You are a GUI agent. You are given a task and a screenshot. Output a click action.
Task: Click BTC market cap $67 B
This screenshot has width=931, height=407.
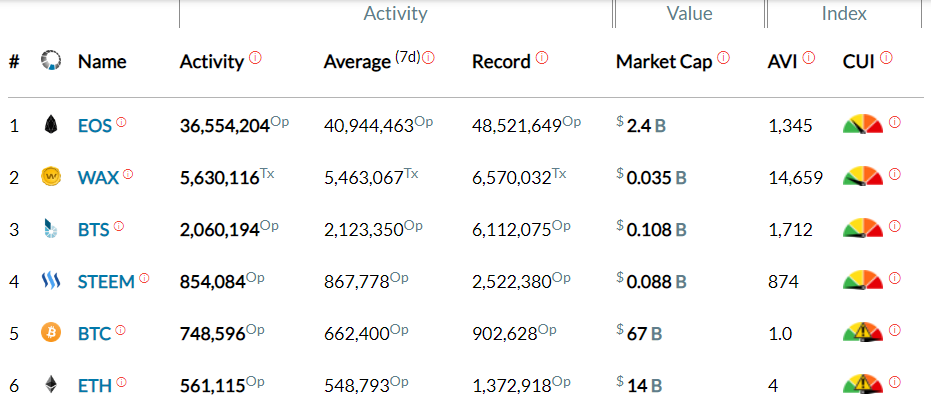(x=639, y=334)
